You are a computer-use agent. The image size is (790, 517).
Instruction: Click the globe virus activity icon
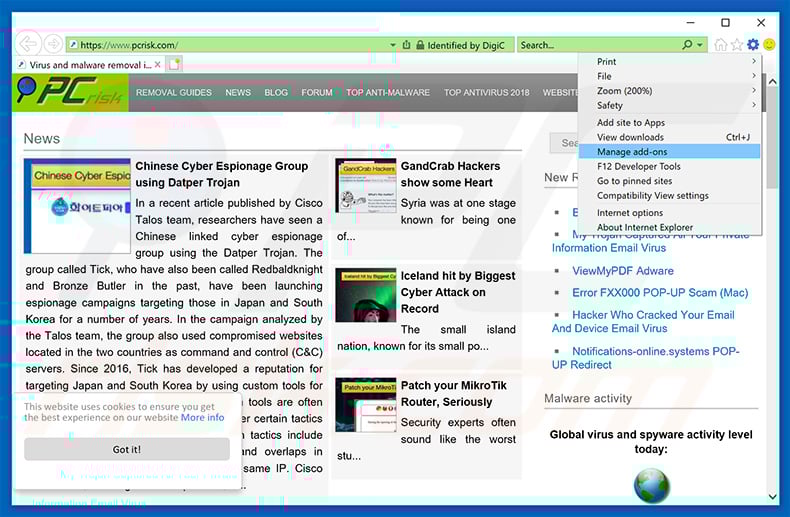[651, 485]
